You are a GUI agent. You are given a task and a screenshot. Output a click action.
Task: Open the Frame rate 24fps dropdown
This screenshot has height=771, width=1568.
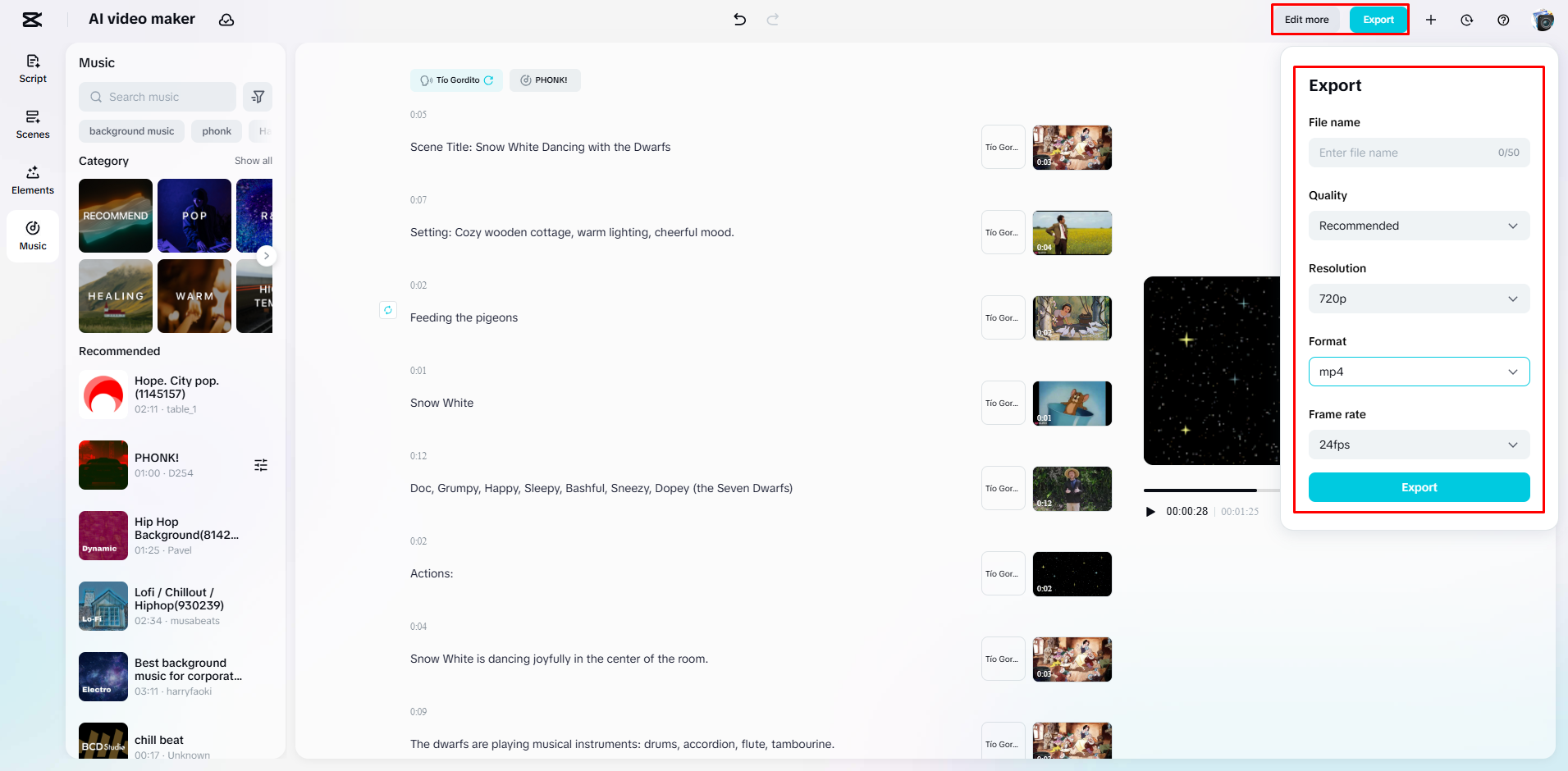tap(1419, 445)
